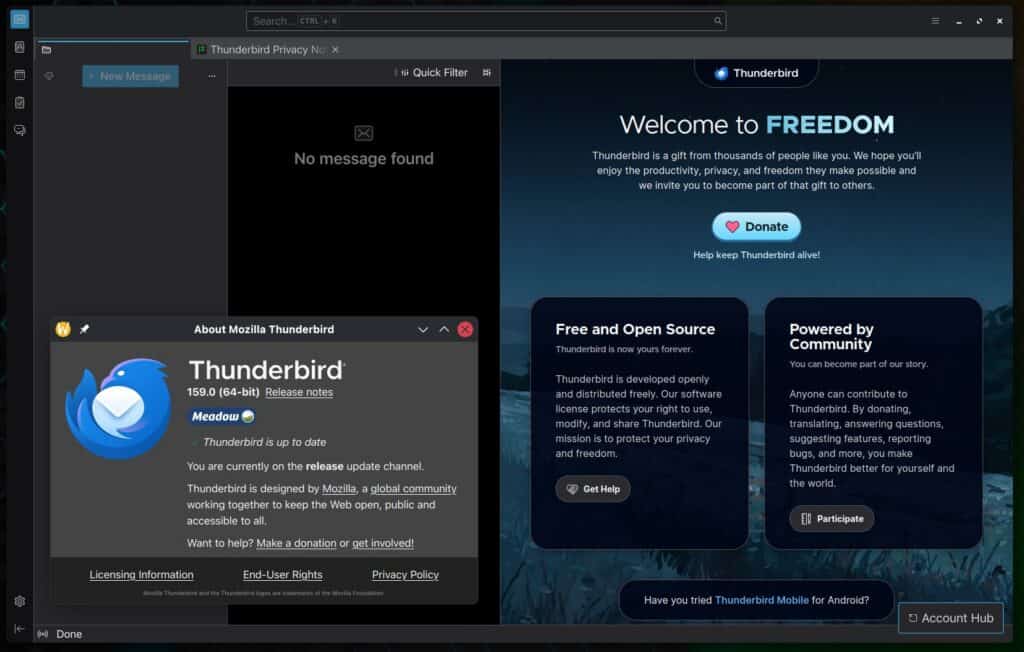Close the Thunderbird Privacy Notice tab
This screenshot has width=1024, height=652.
335,50
